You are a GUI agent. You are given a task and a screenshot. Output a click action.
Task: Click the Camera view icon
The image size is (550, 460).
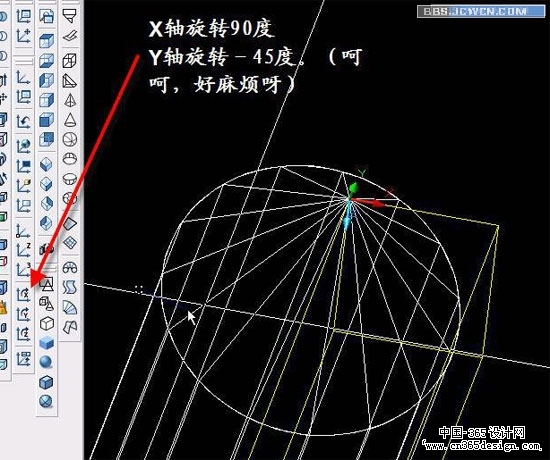click(x=46, y=248)
